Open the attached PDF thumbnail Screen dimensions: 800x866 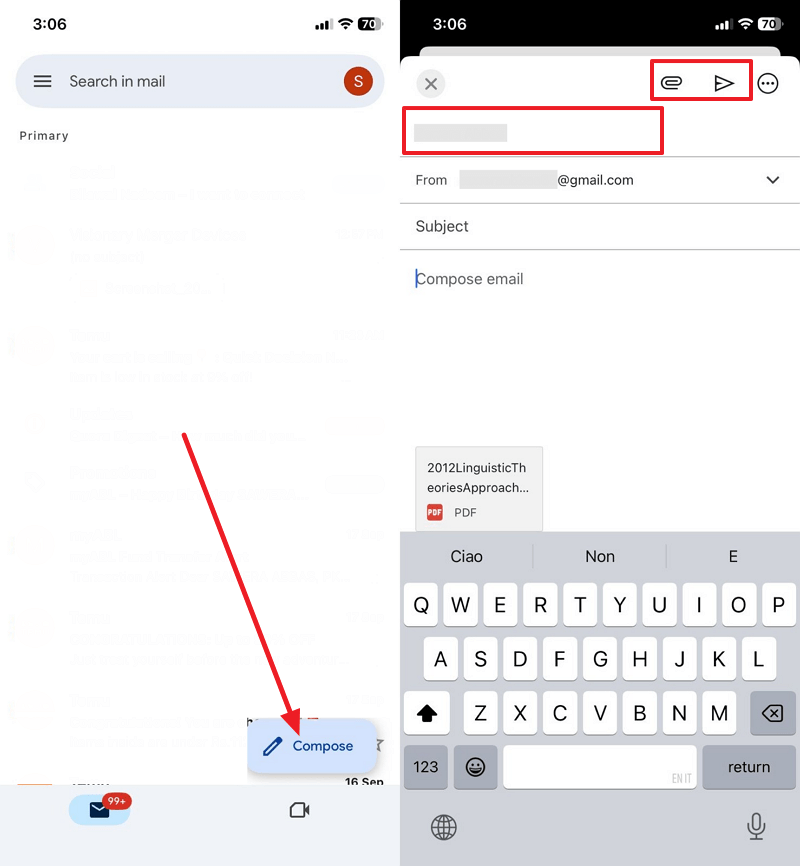[479, 489]
